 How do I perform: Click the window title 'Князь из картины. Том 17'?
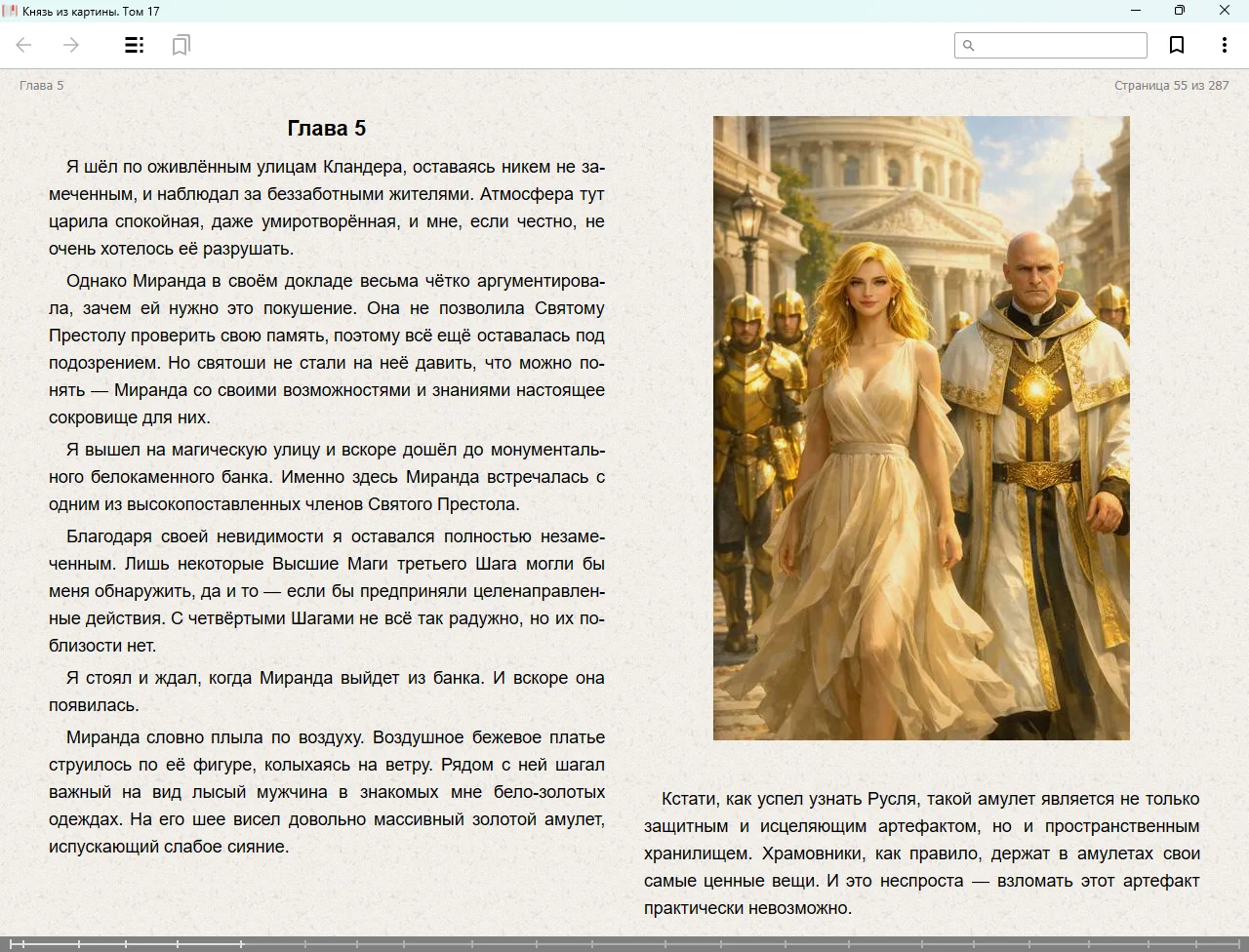pos(91,11)
